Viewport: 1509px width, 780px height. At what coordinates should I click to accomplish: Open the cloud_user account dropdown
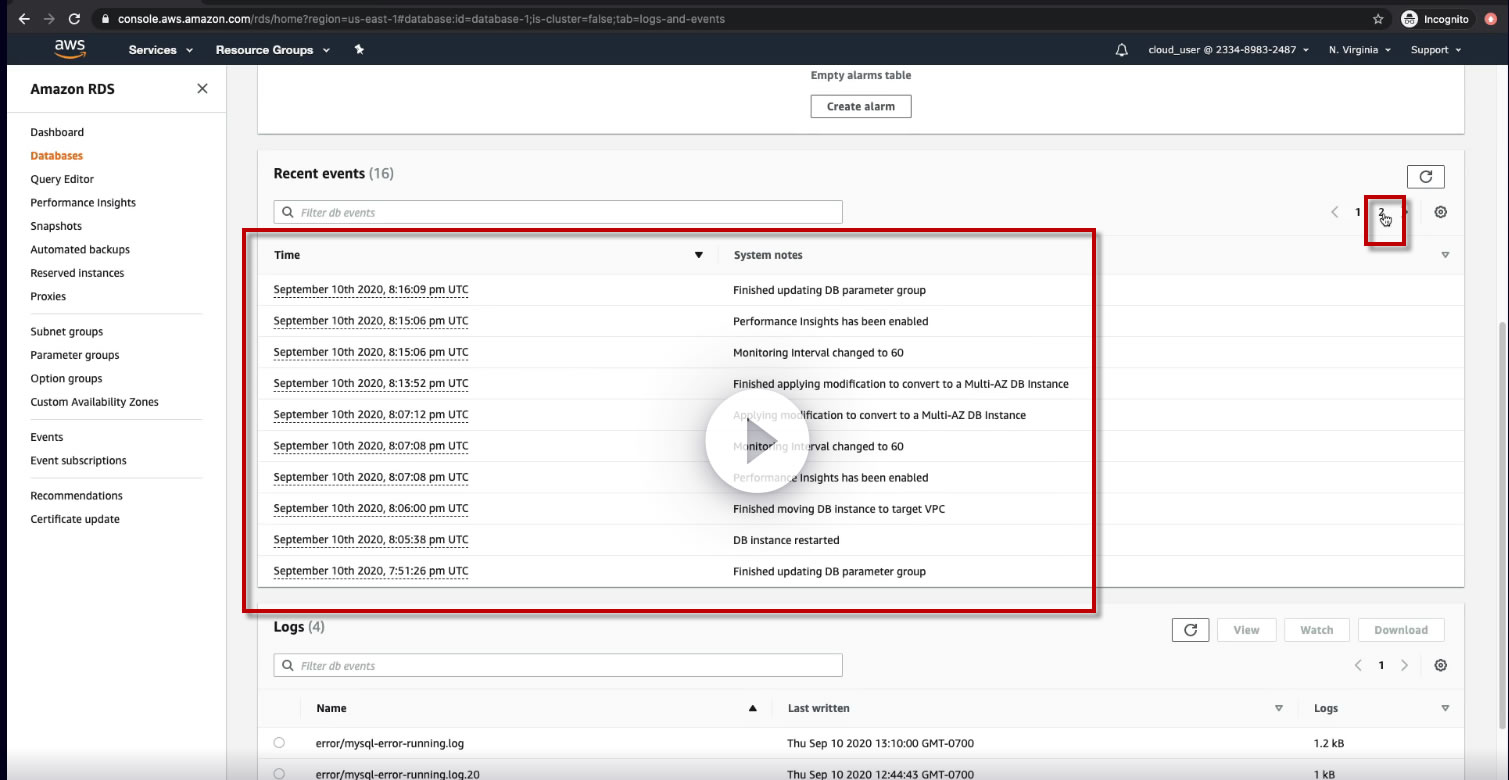click(x=1228, y=50)
